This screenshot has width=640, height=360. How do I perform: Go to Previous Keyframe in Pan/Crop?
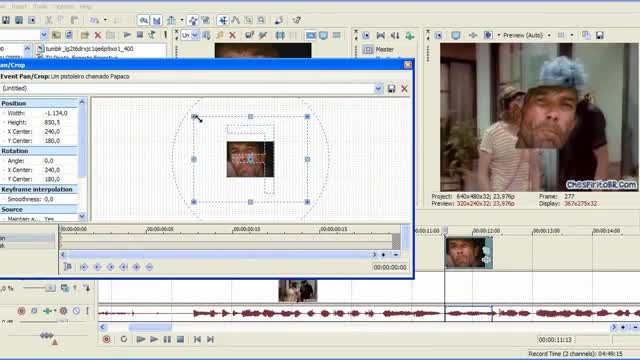coord(97,267)
